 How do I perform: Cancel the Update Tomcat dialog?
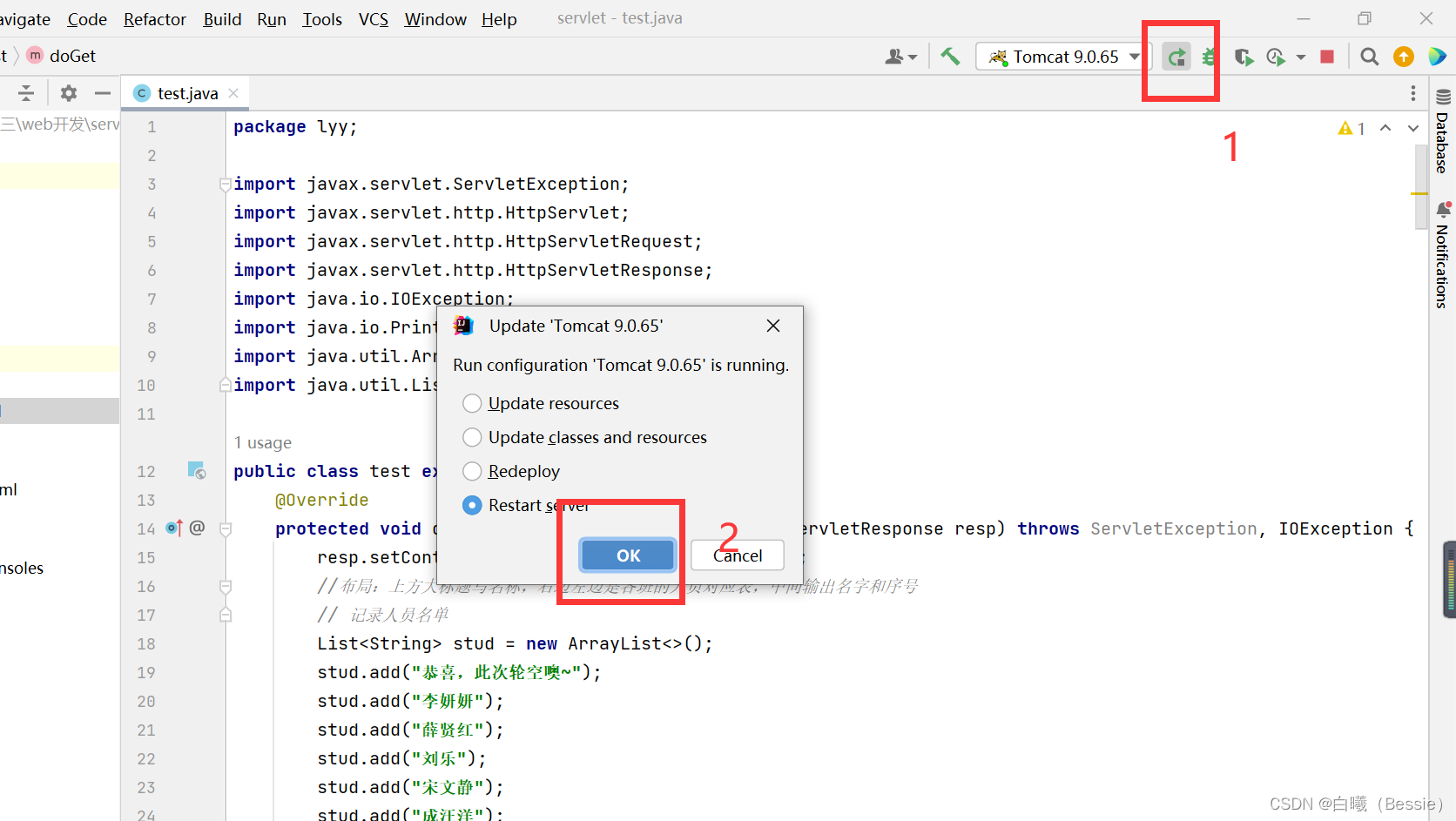click(x=737, y=555)
